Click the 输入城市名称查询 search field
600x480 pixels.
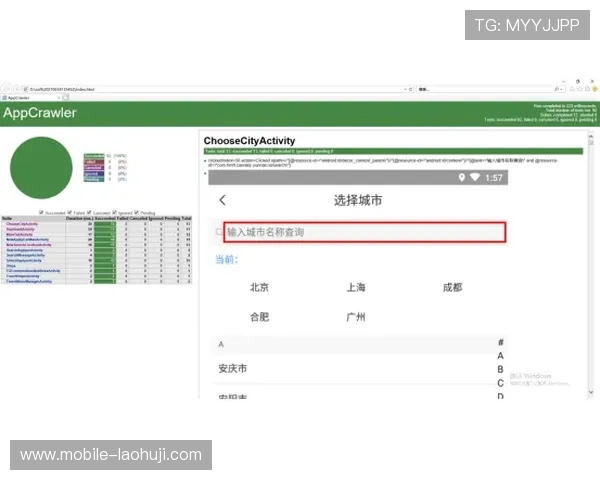[365, 232]
